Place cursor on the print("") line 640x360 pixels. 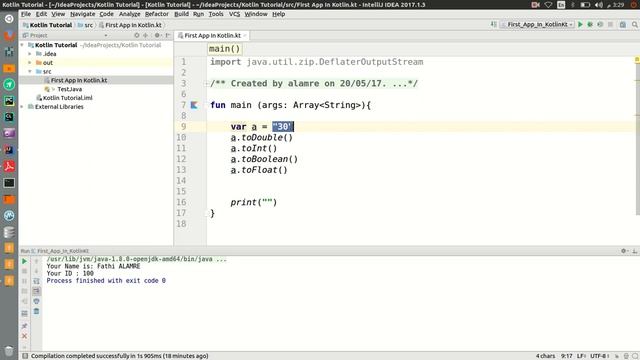pyautogui.click(x=253, y=202)
